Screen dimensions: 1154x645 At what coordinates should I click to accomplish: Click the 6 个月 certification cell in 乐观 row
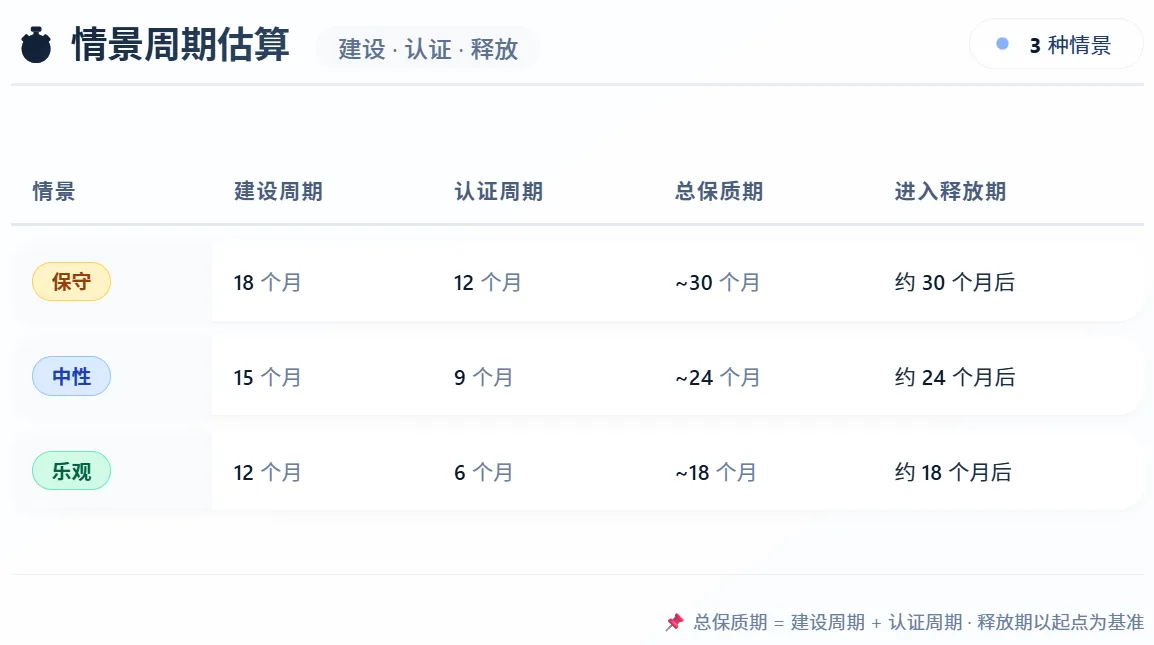click(483, 472)
